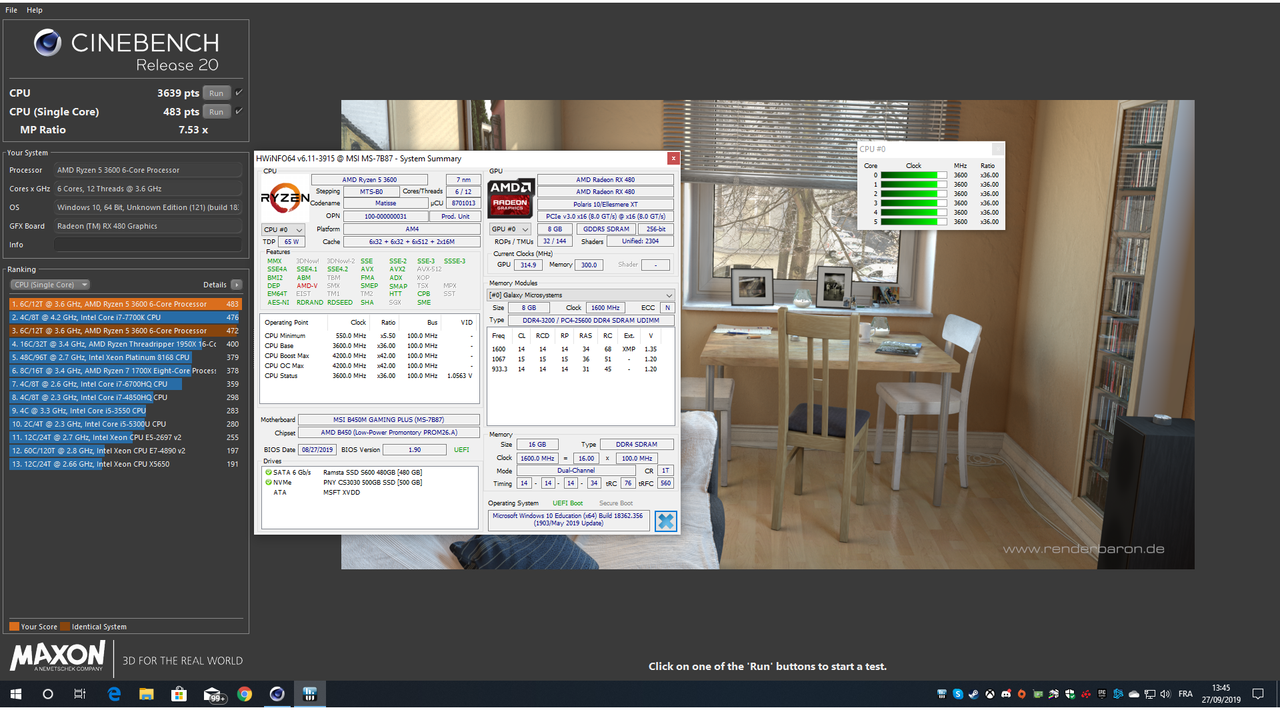Open the GPU #0 selector dropdown
The image size is (1280, 720).
510,229
